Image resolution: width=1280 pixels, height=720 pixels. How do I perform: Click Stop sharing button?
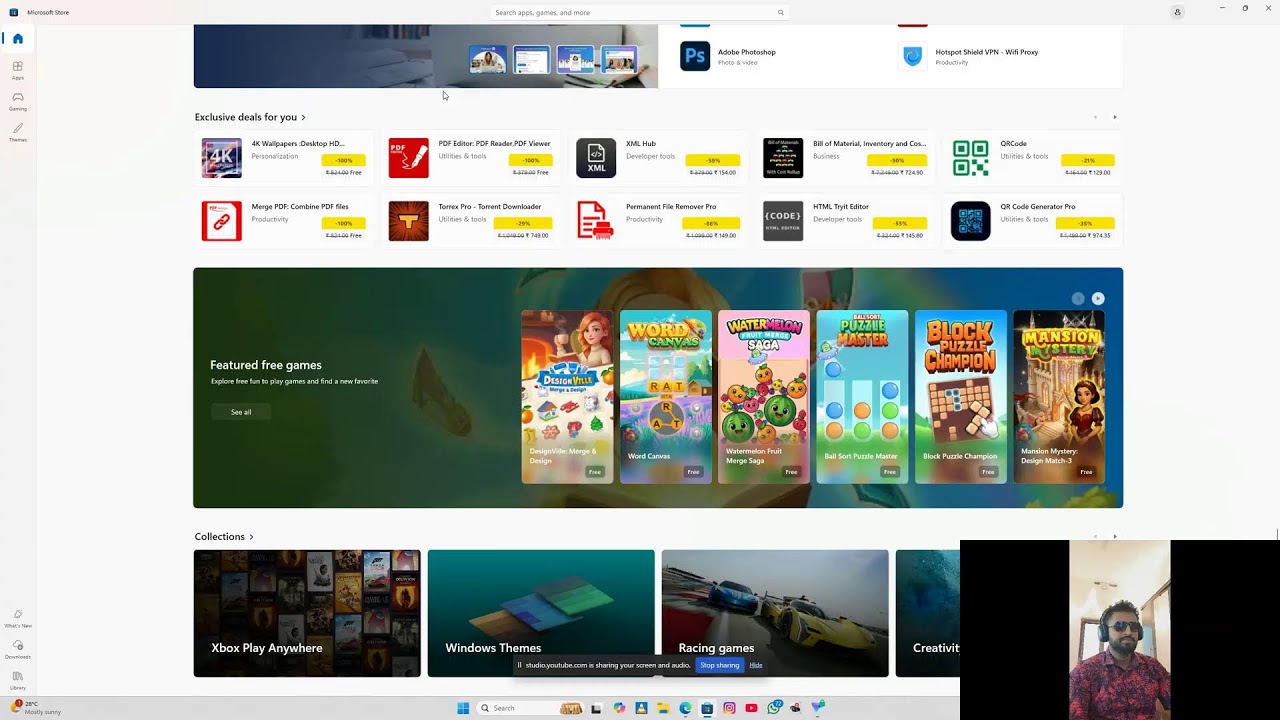(x=719, y=665)
